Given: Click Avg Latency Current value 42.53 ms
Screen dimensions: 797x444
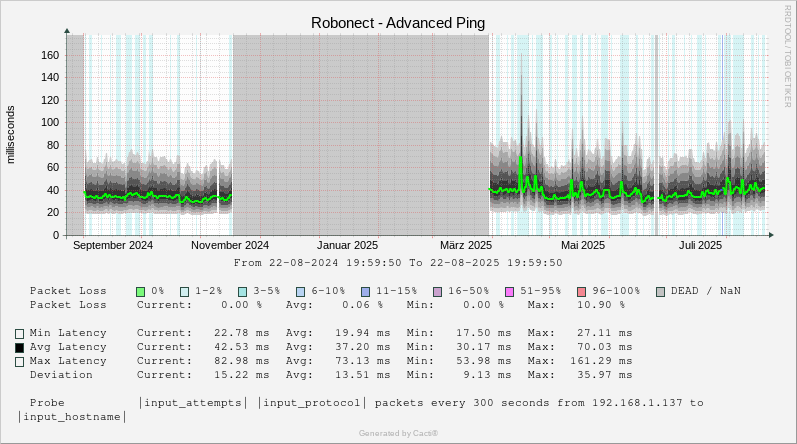Looking at the screenshot, I should 241,347.
